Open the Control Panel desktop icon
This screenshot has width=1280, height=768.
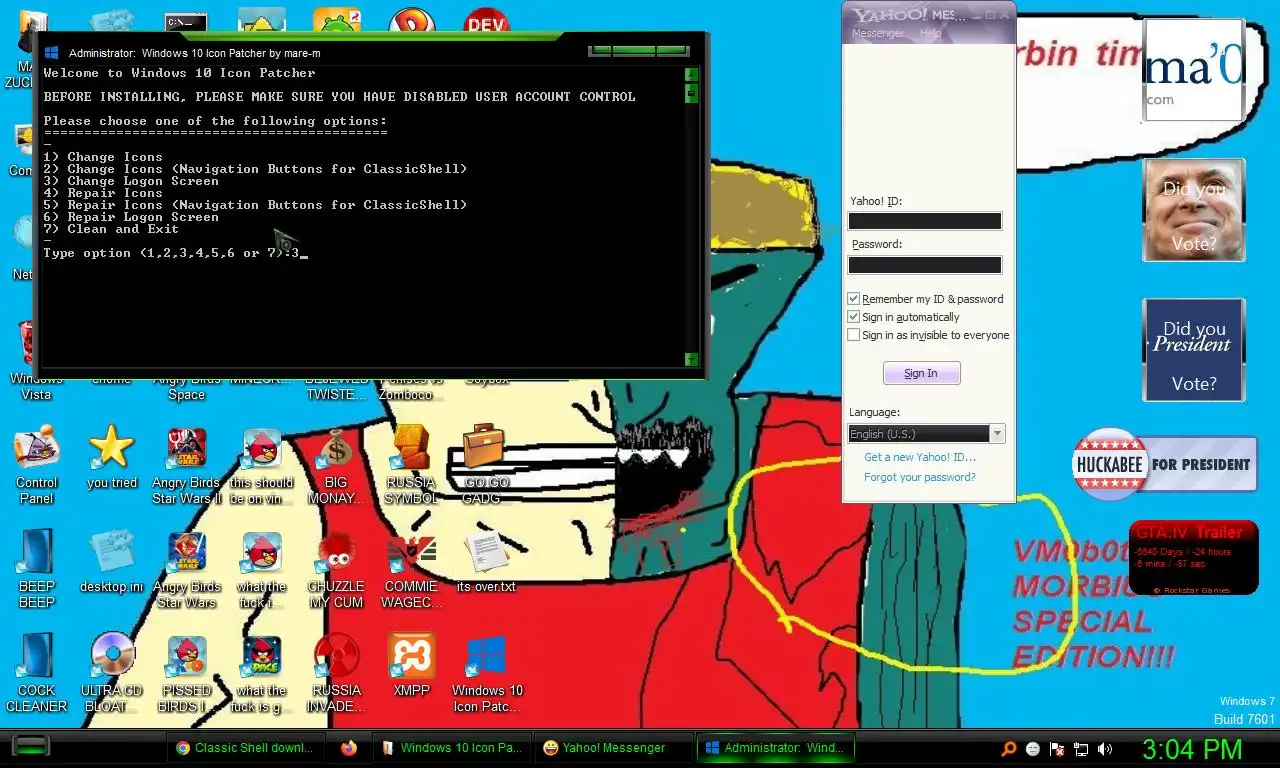pyautogui.click(x=37, y=465)
